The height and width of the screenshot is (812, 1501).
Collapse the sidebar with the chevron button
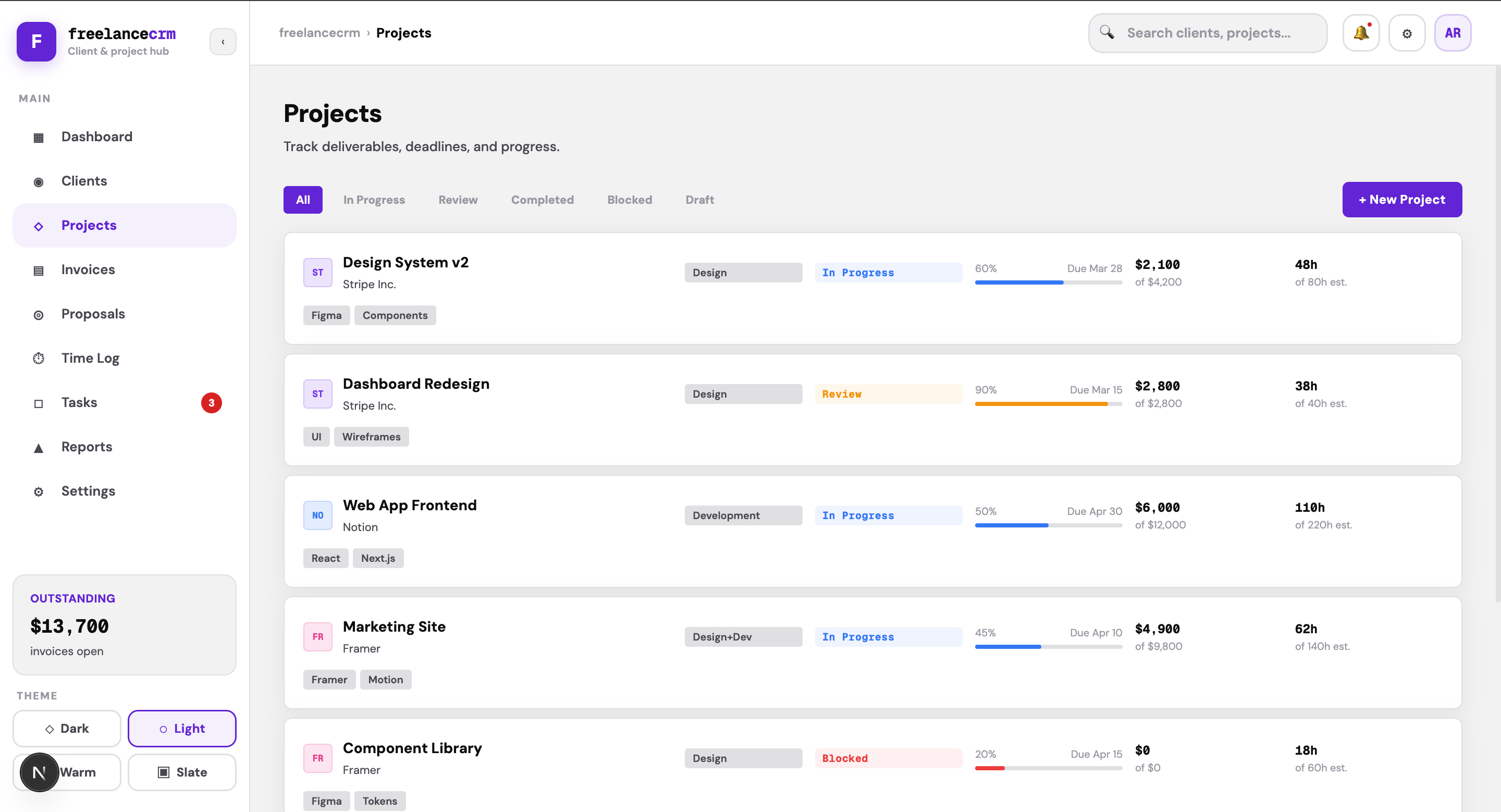223,41
